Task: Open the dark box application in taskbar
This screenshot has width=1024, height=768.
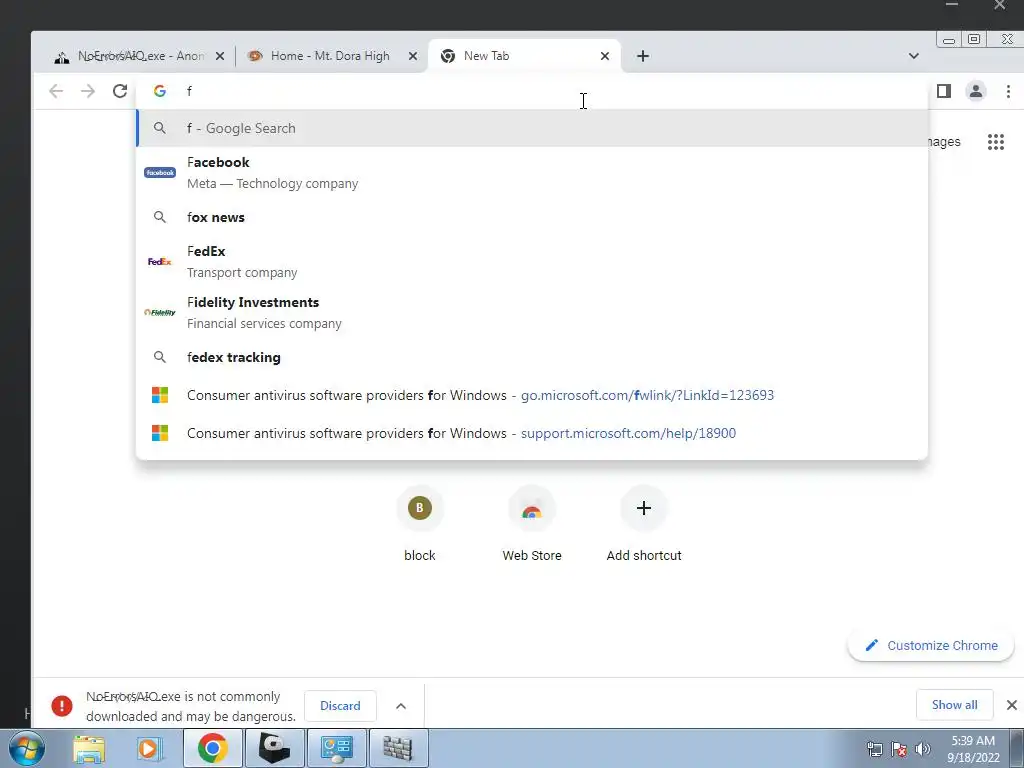Action: coord(274,748)
